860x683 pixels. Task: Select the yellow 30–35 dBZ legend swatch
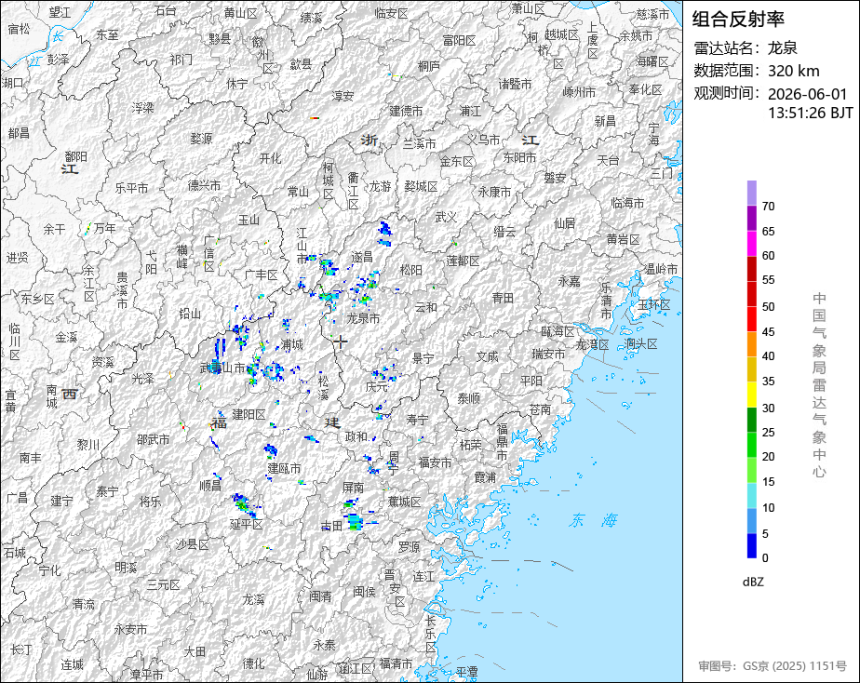point(751,394)
